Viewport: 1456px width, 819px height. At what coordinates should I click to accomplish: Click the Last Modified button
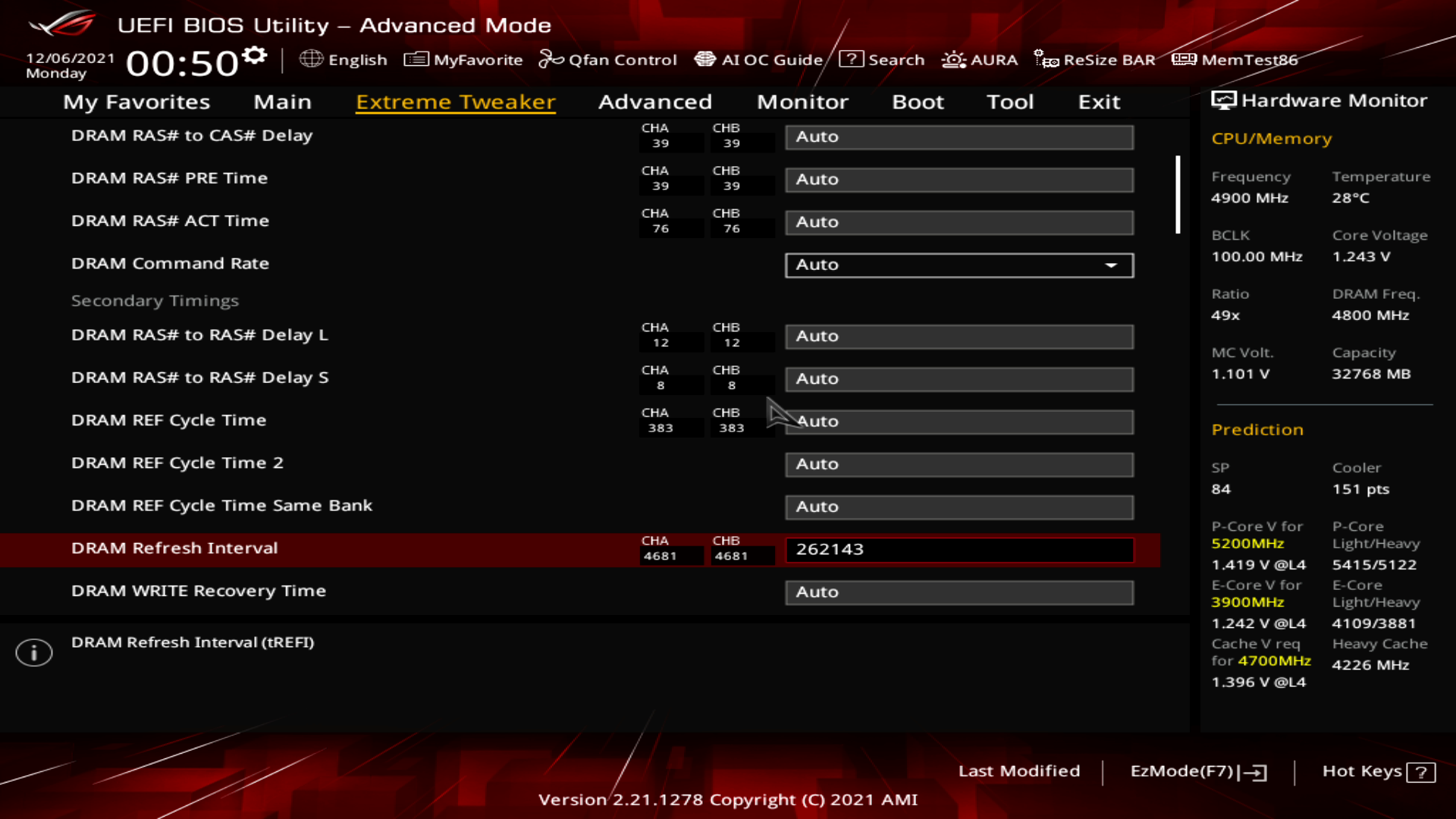(1018, 771)
